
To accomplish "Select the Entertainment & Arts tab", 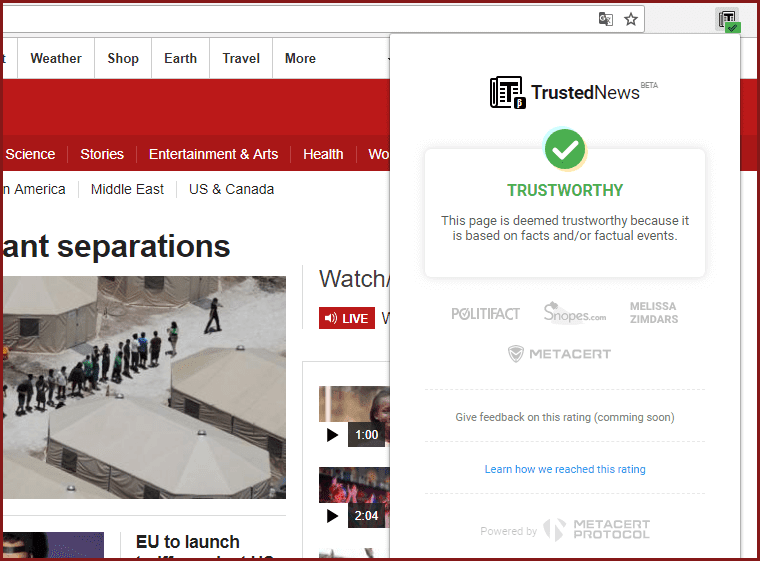I will (213, 154).
